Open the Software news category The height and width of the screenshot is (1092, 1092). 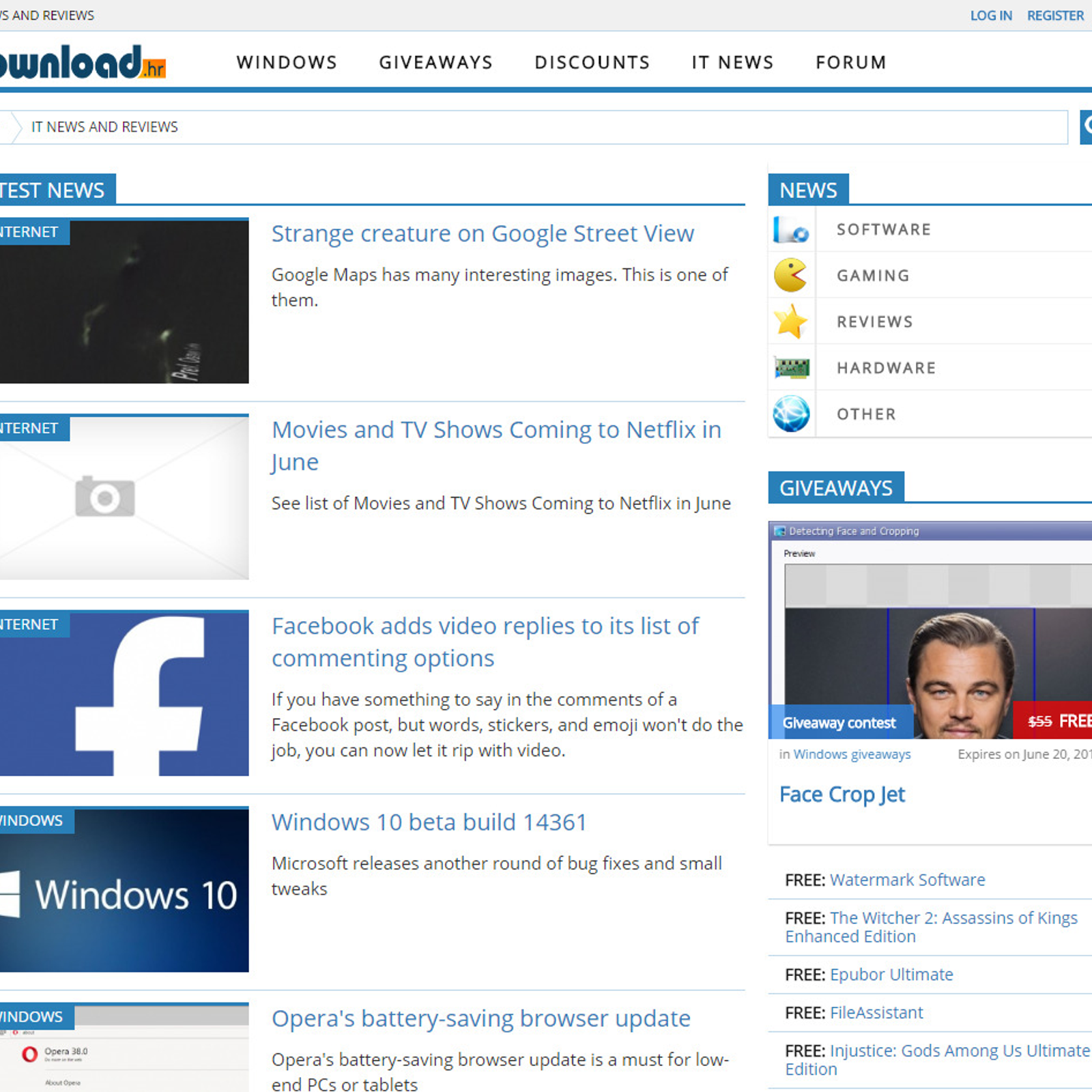pos(884,229)
